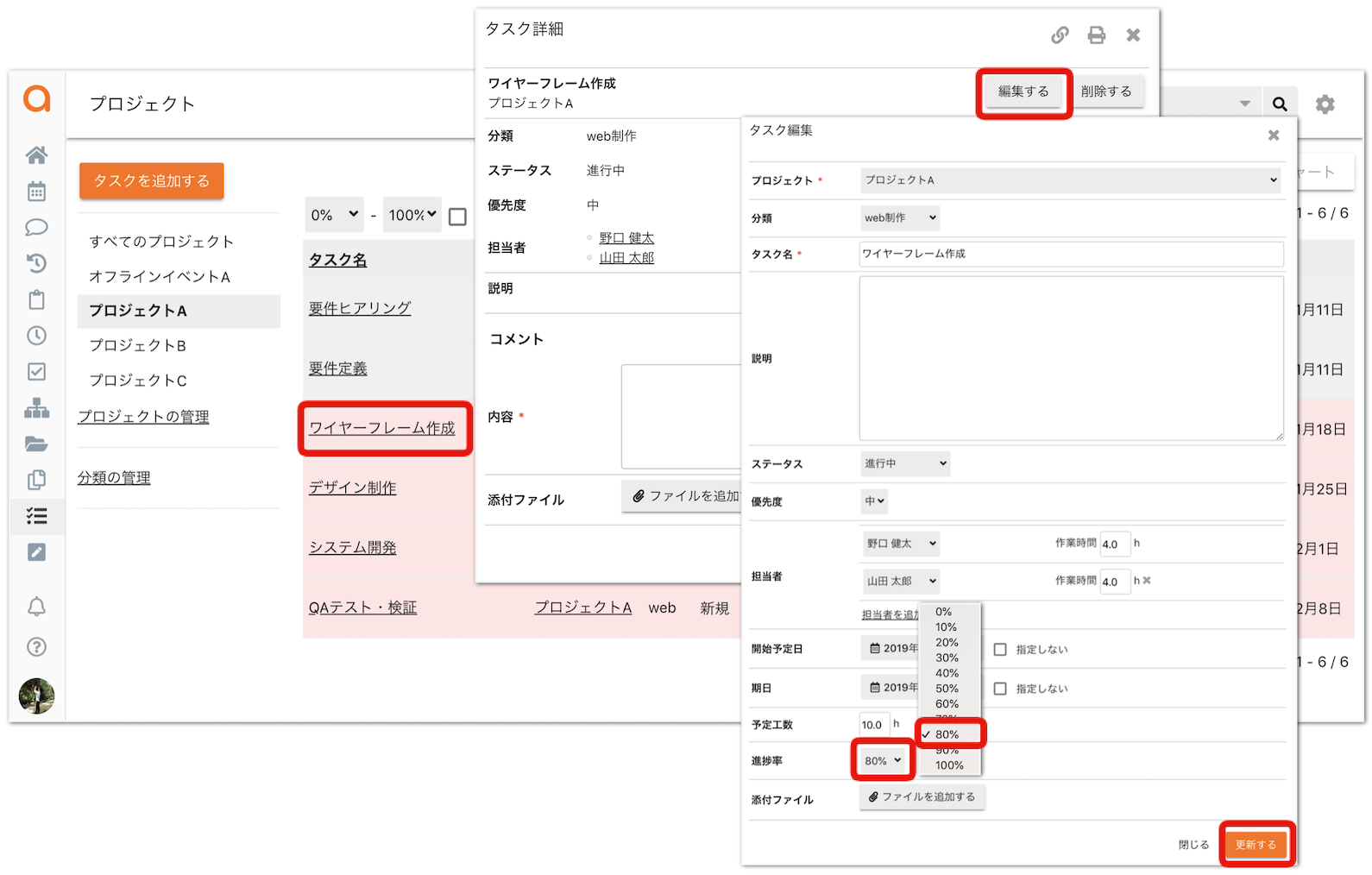Click the タスク名 input field
Screen dimensions: 1372x875
coord(1071,254)
